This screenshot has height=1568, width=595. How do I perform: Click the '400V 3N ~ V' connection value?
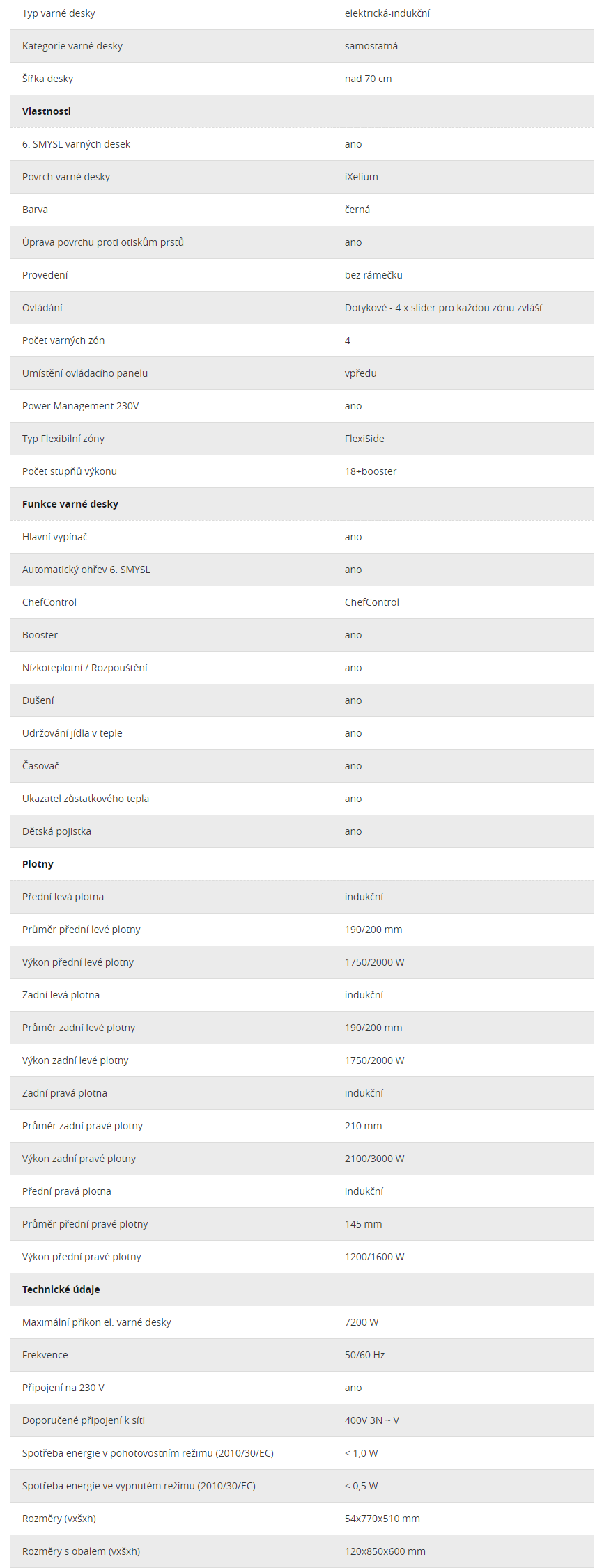(372, 1420)
